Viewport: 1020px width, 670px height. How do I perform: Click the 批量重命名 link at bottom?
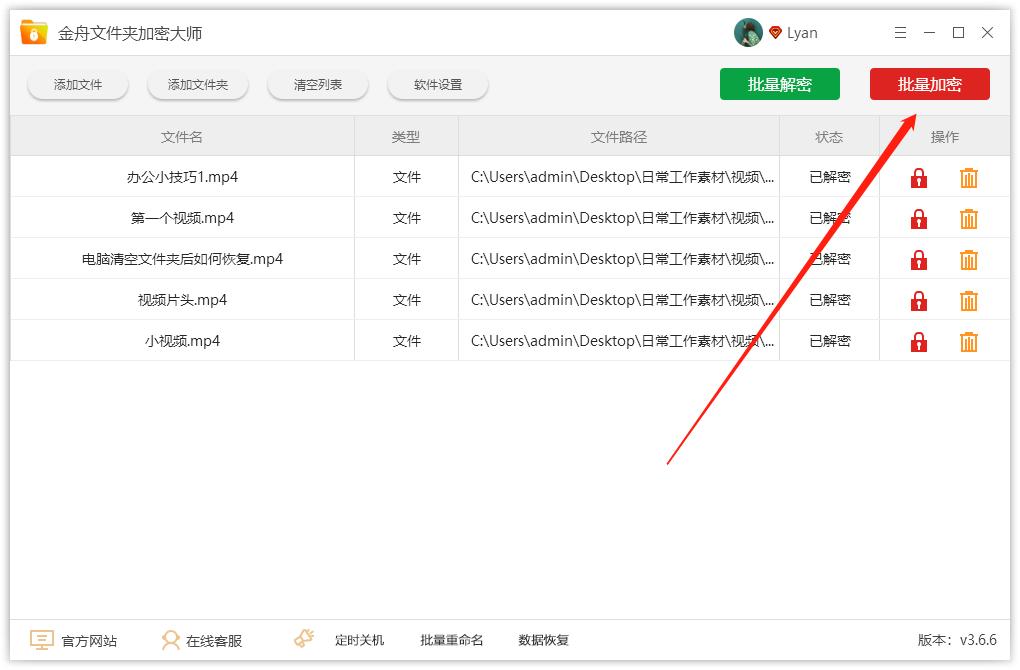[x=451, y=639]
